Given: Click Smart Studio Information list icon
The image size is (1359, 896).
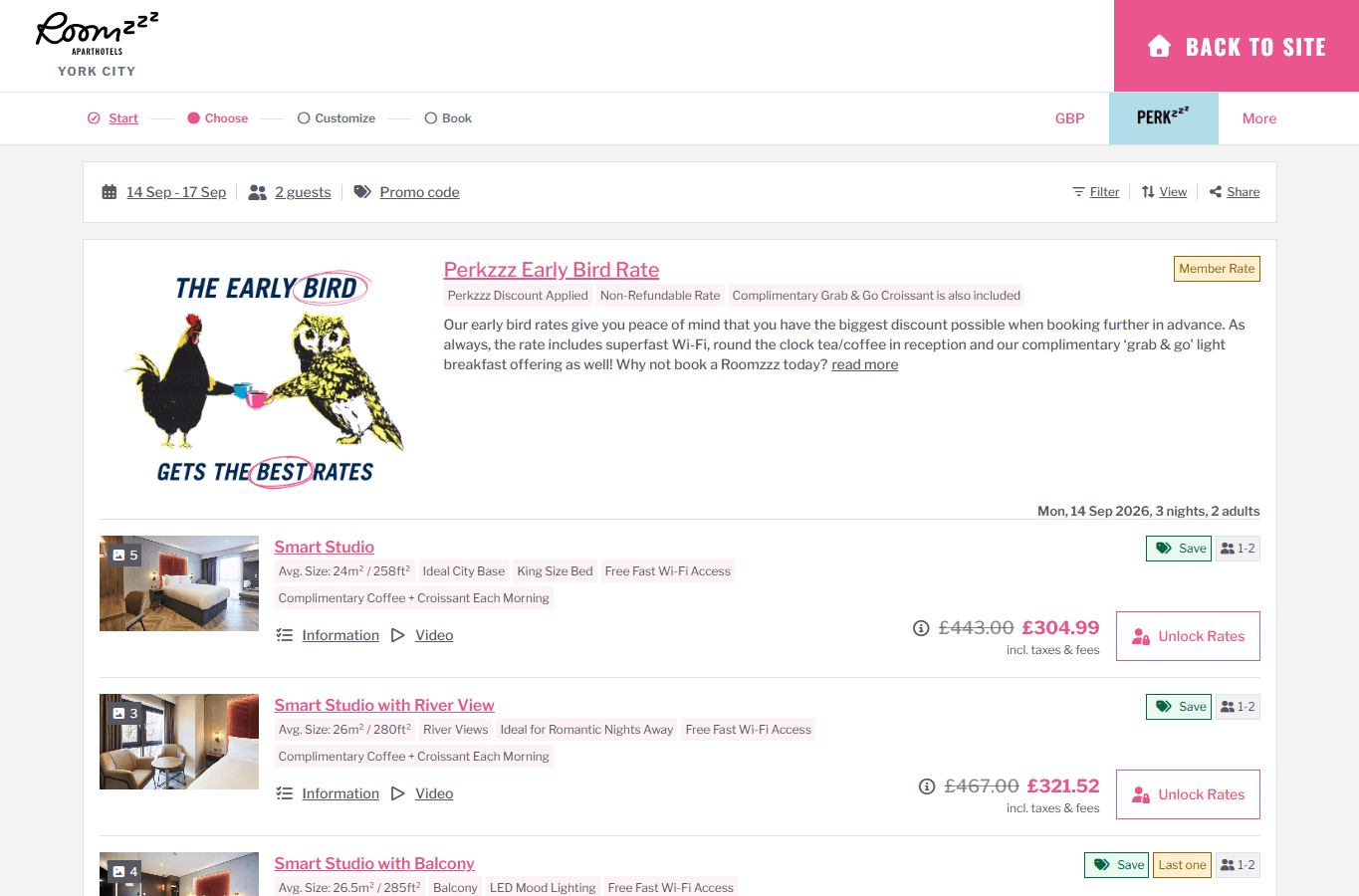Looking at the screenshot, I should coord(284,635).
